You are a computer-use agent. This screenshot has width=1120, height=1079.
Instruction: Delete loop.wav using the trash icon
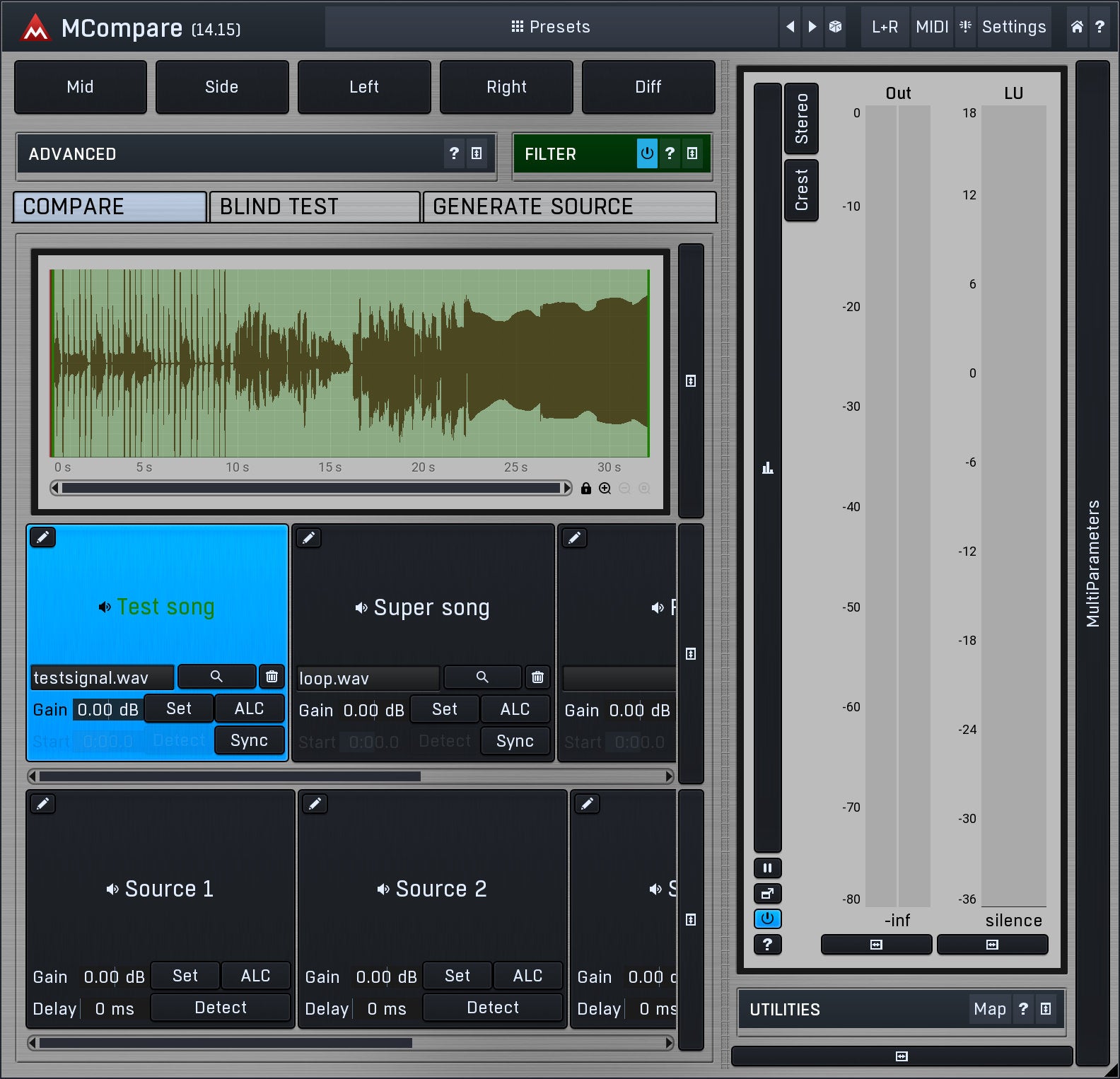[x=537, y=677]
